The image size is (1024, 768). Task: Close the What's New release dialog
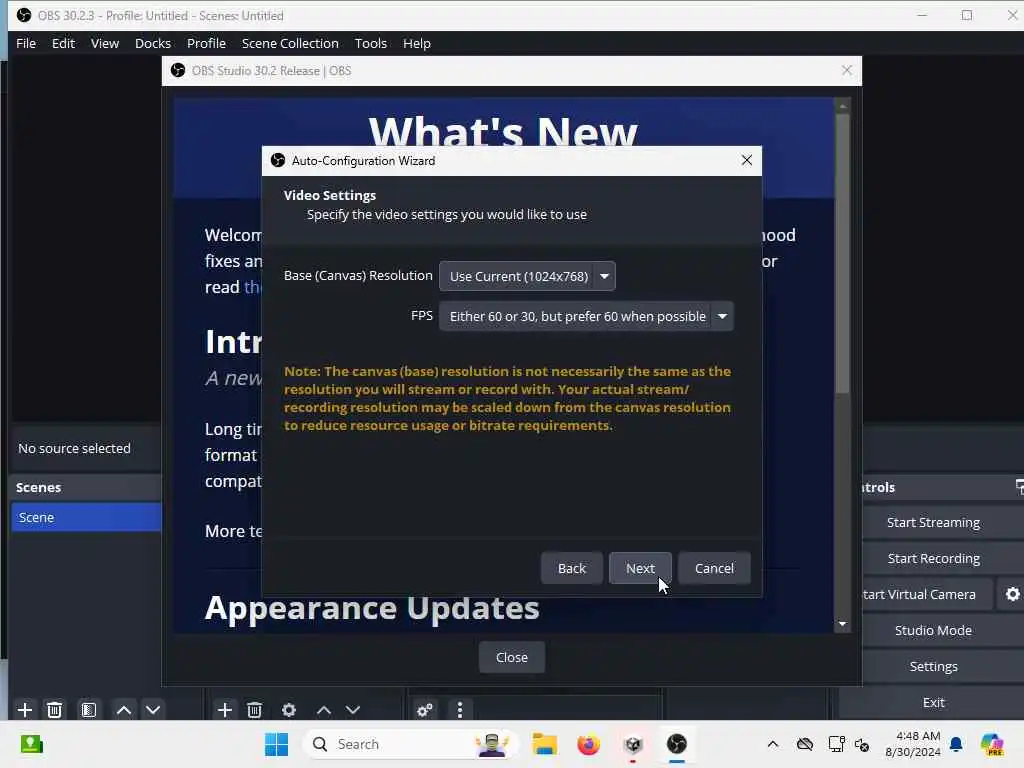pos(511,657)
